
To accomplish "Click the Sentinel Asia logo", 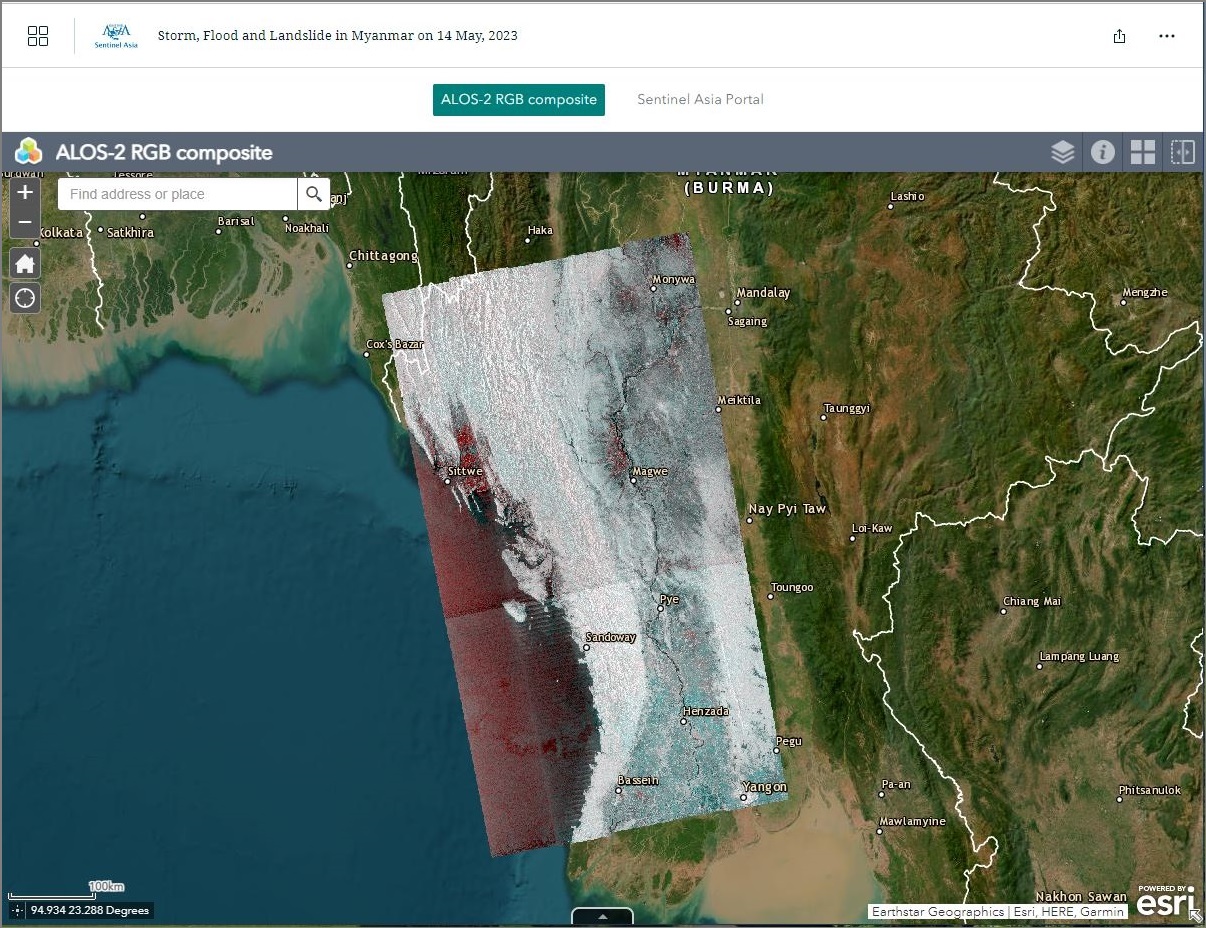I will pos(114,35).
